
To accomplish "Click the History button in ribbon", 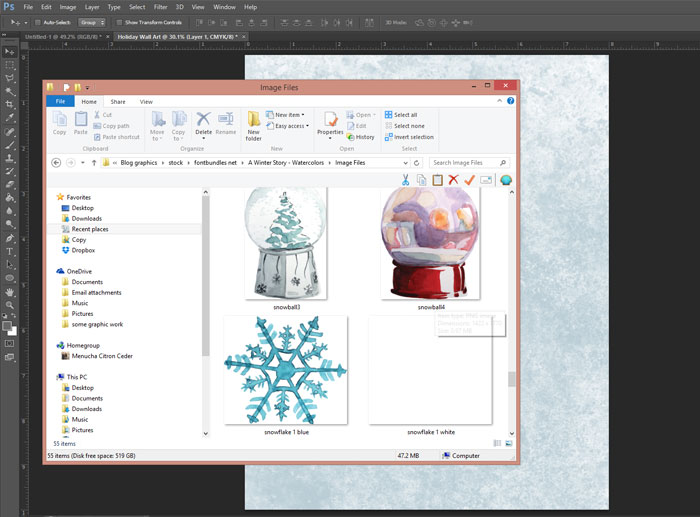I will click(361, 137).
